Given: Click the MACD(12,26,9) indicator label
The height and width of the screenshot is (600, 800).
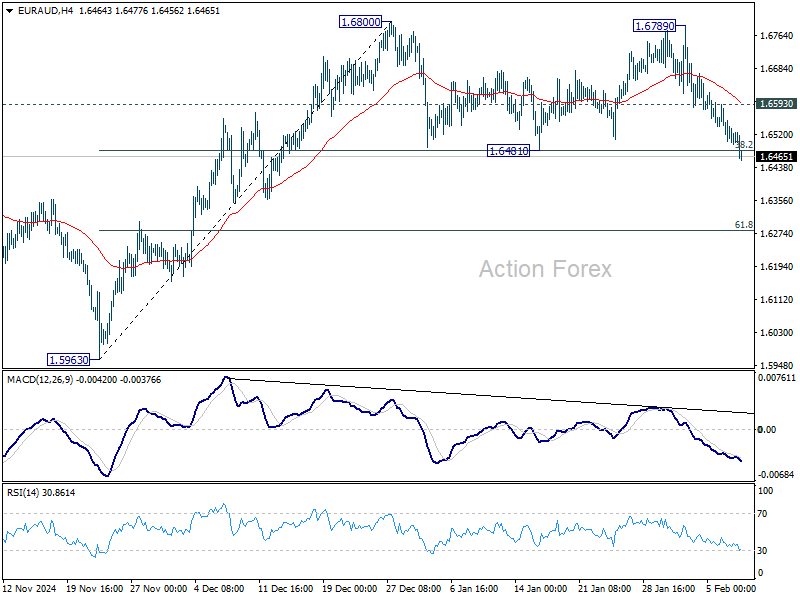Looking at the screenshot, I should [x=39, y=380].
